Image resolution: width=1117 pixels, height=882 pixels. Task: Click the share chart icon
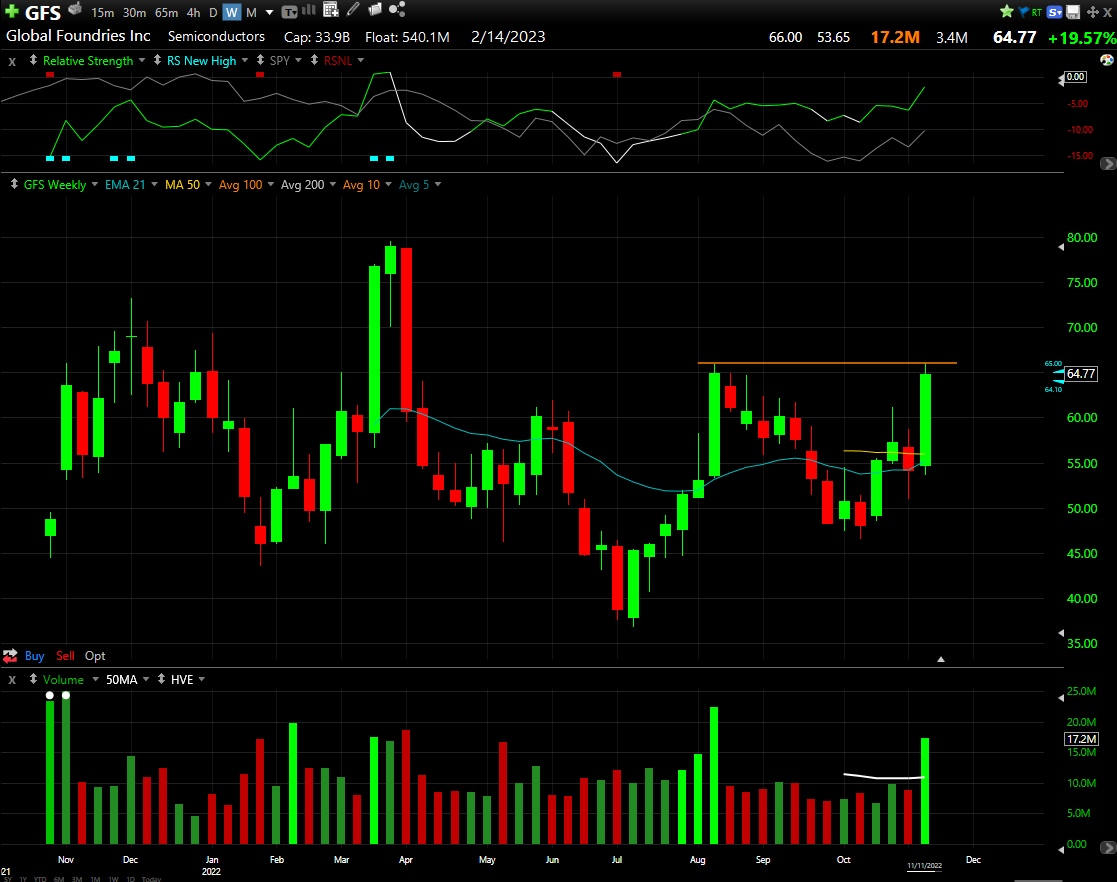[x=397, y=9]
